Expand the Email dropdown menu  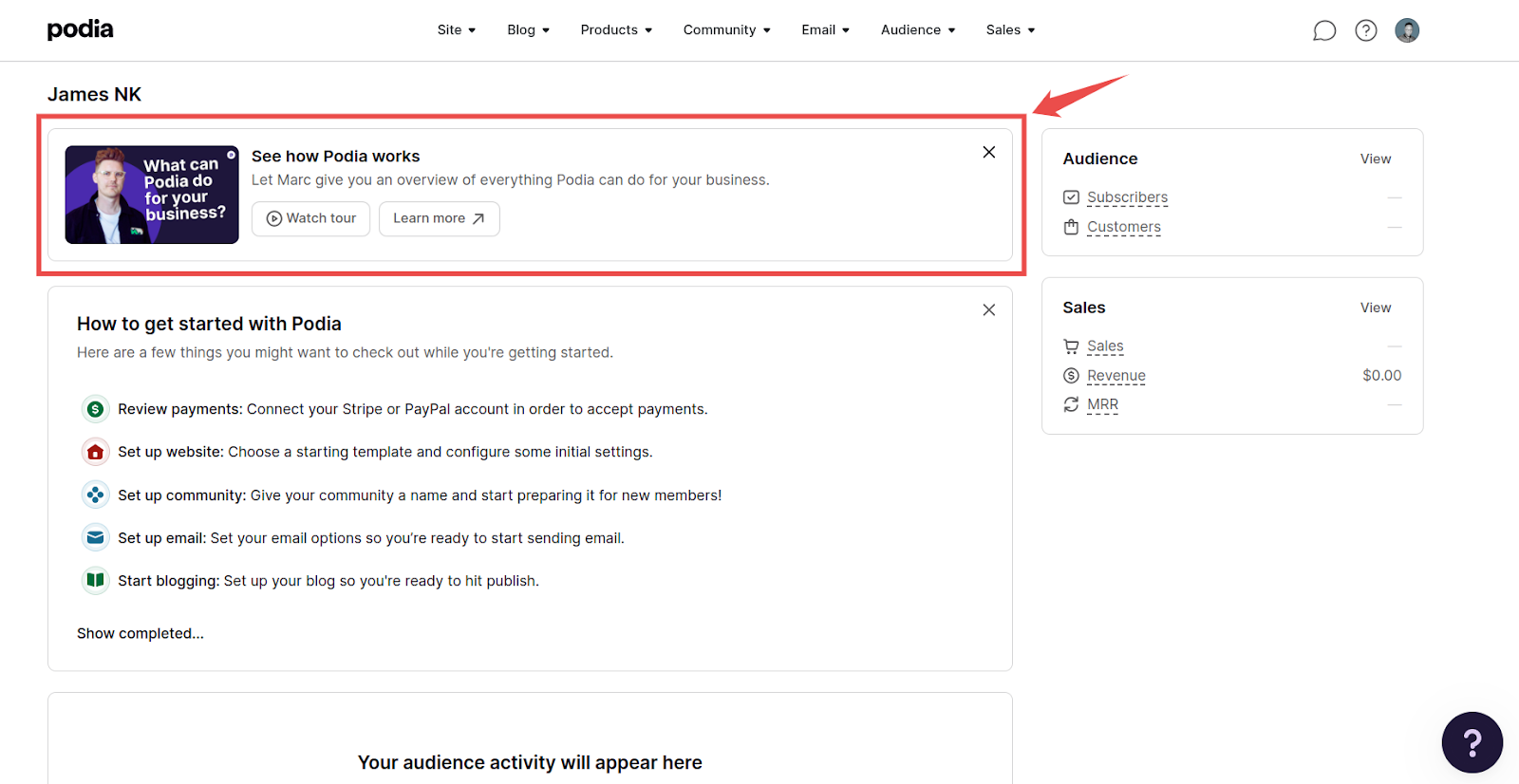(x=825, y=30)
